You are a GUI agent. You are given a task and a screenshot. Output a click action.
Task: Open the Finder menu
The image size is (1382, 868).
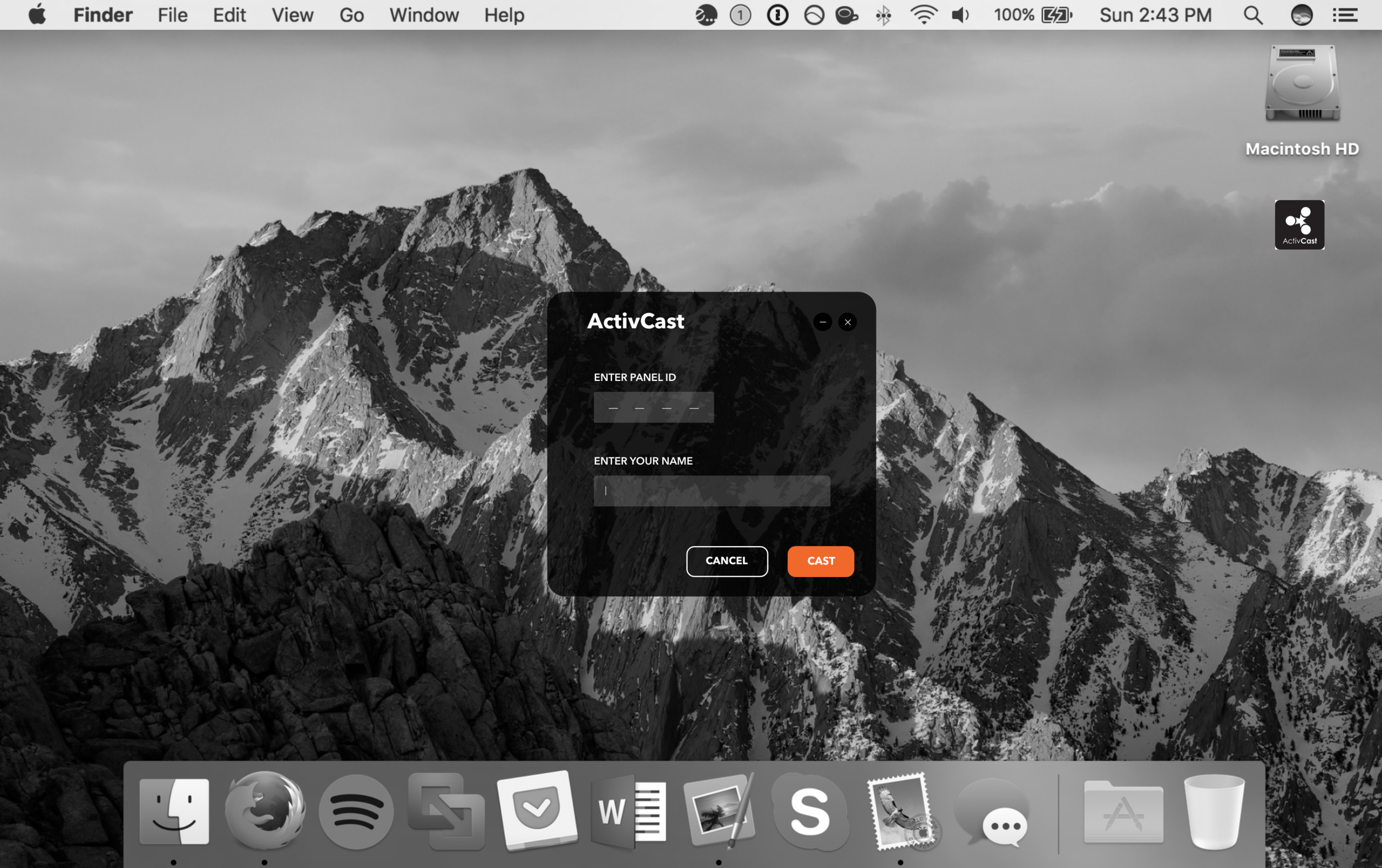103,15
